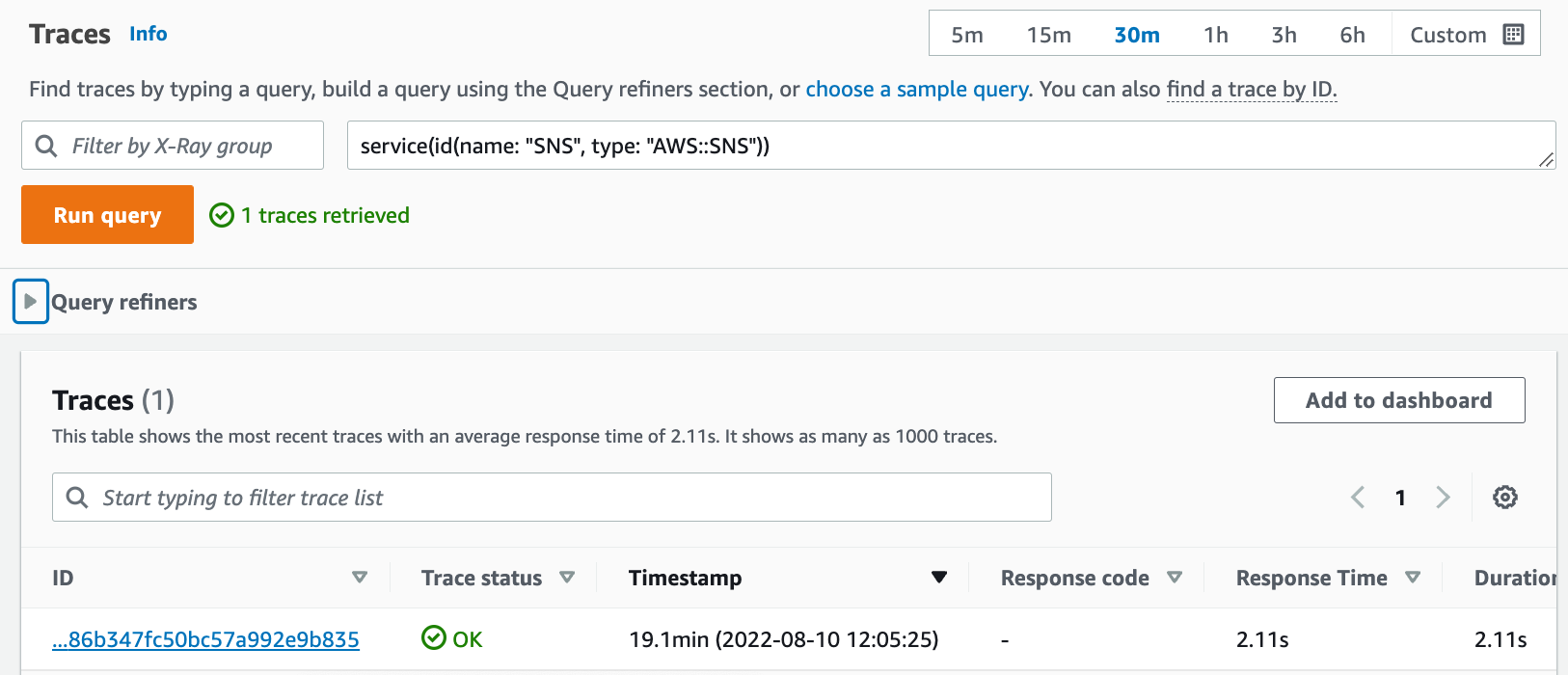Sort traces by ID column arrow

(x=360, y=578)
